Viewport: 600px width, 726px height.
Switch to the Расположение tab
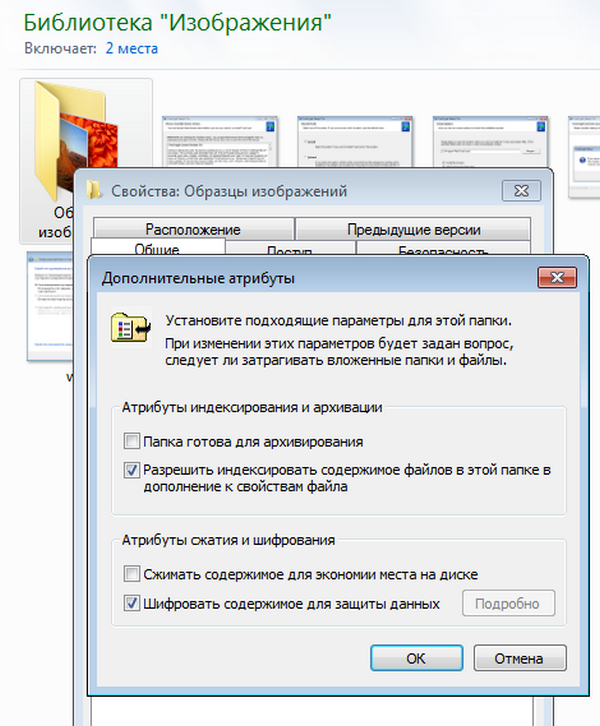pyautogui.click(x=194, y=229)
